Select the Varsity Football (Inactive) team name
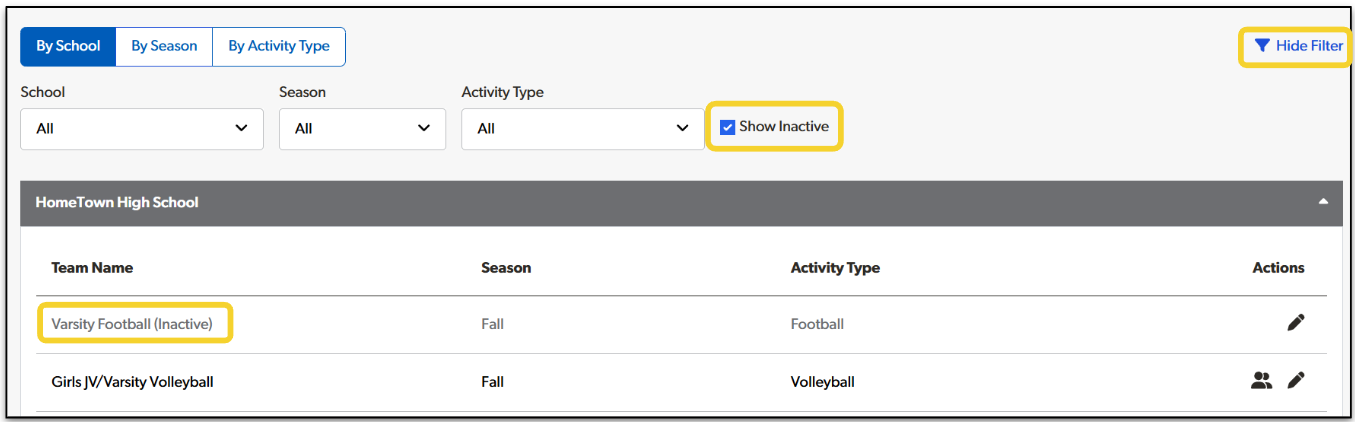Screen dimensions: 1355x422 pyautogui.click(x=132, y=324)
